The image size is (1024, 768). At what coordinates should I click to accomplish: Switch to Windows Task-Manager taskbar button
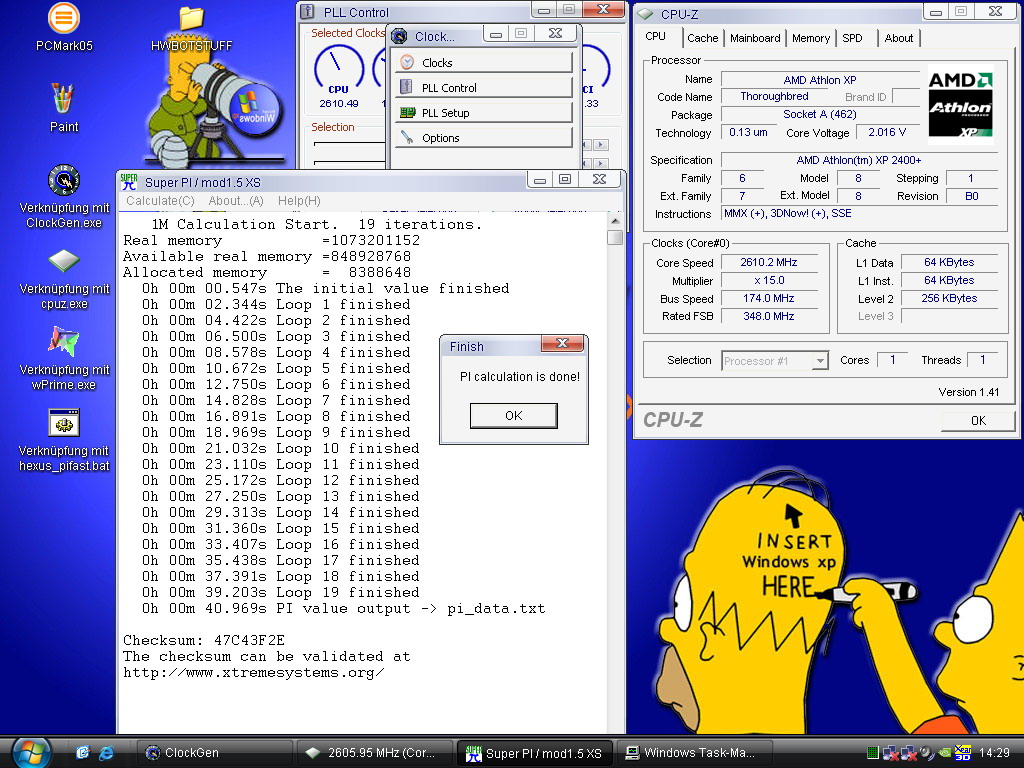pos(695,753)
